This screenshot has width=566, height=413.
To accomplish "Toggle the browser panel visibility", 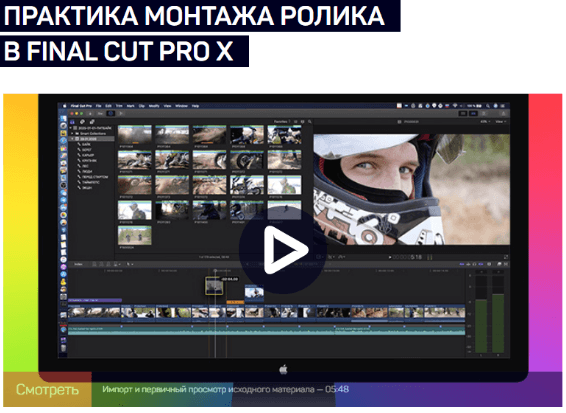I will coord(463,114).
